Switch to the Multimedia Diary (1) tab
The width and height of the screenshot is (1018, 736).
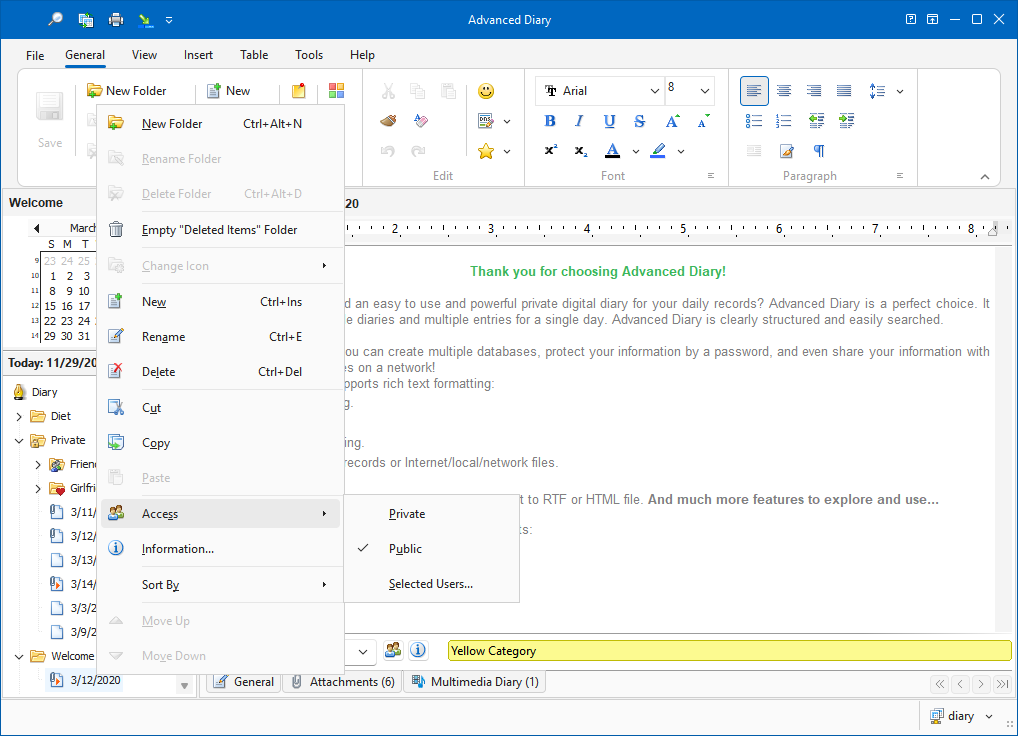point(475,682)
